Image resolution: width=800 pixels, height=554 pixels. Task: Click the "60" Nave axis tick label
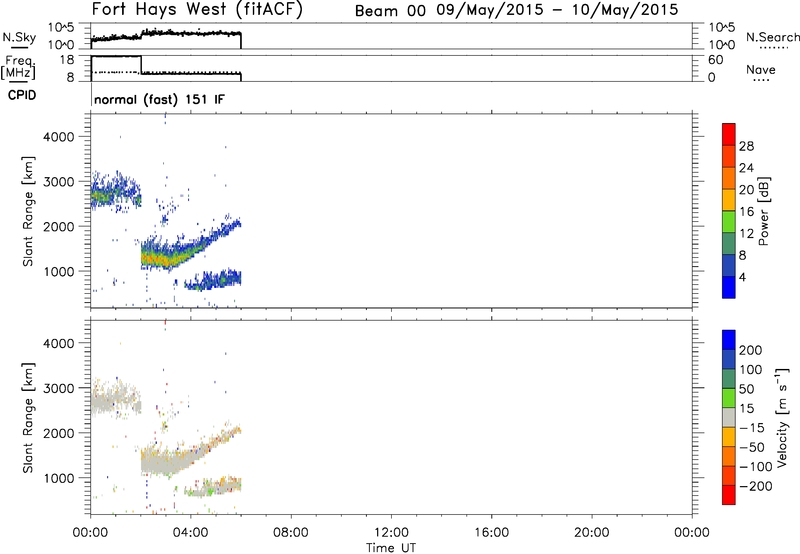[715, 60]
